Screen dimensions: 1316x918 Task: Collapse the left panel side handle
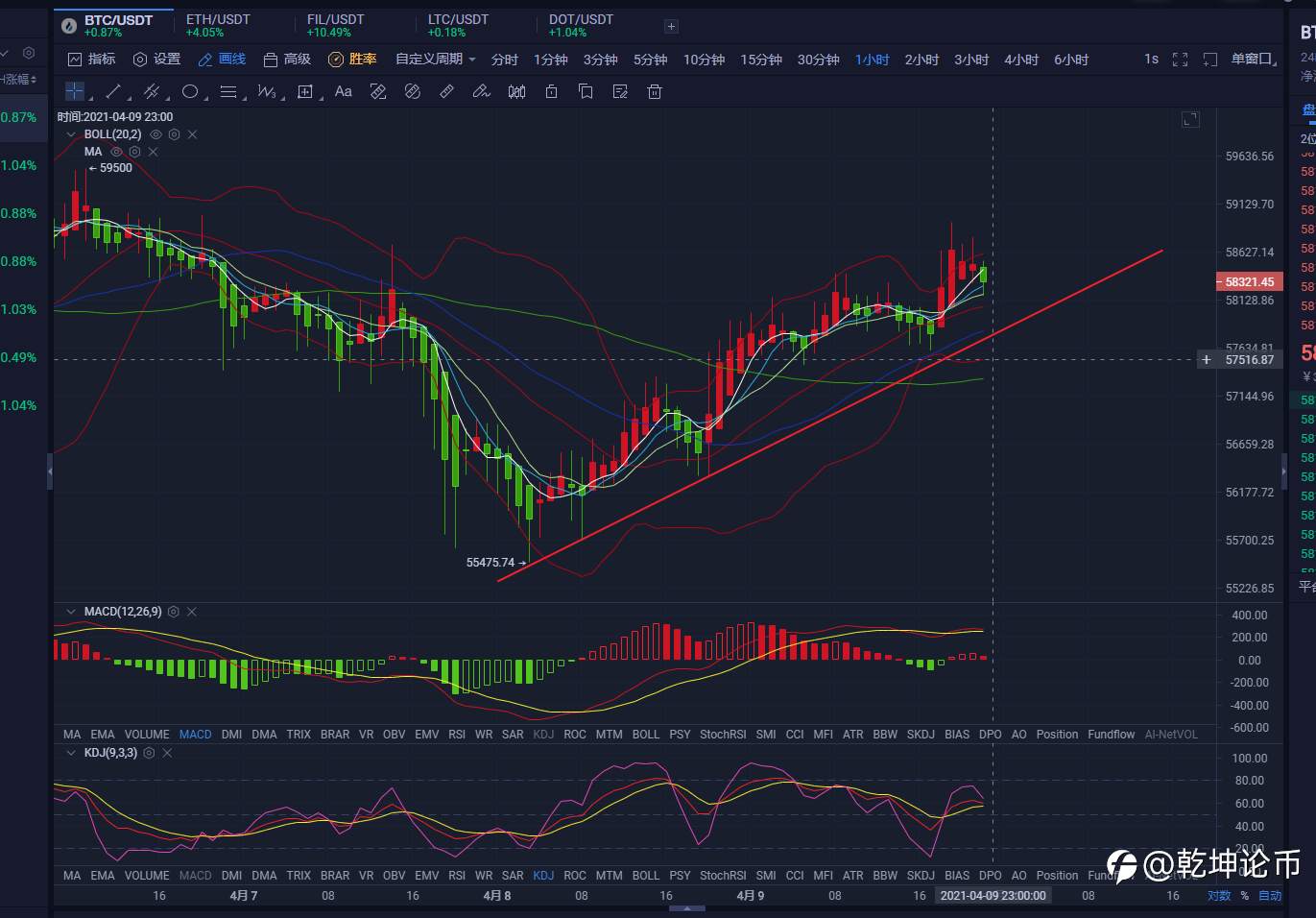(50, 471)
